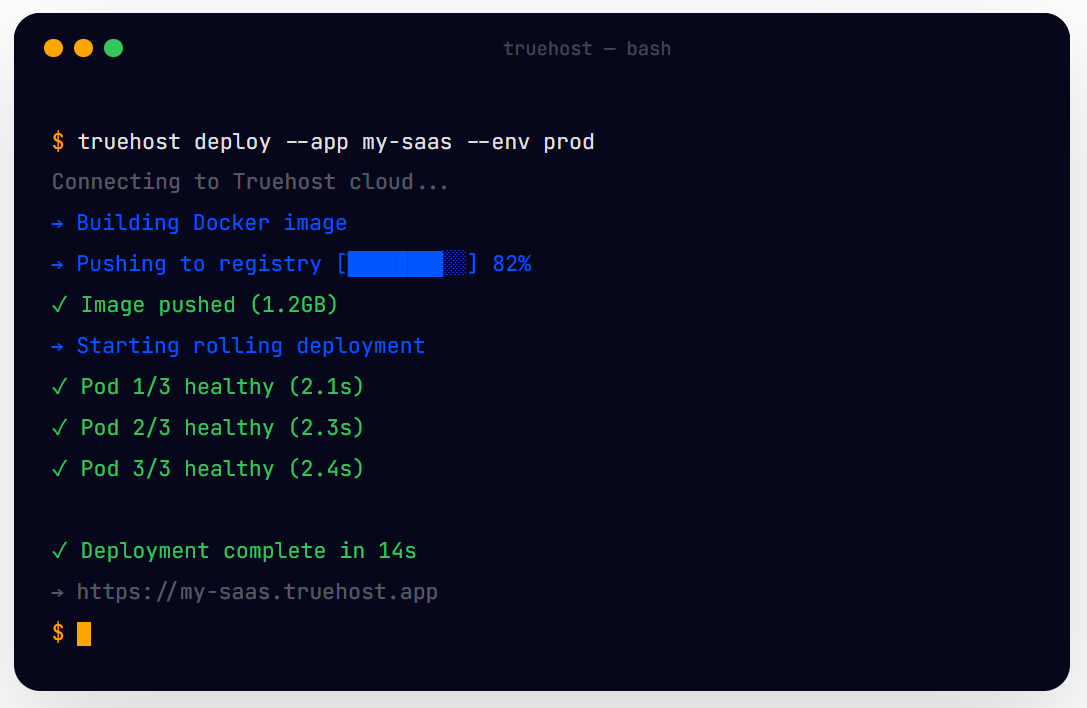
Task: Click the checkmark beside Deployment complete in 14s
Action: (x=60, y=550)
